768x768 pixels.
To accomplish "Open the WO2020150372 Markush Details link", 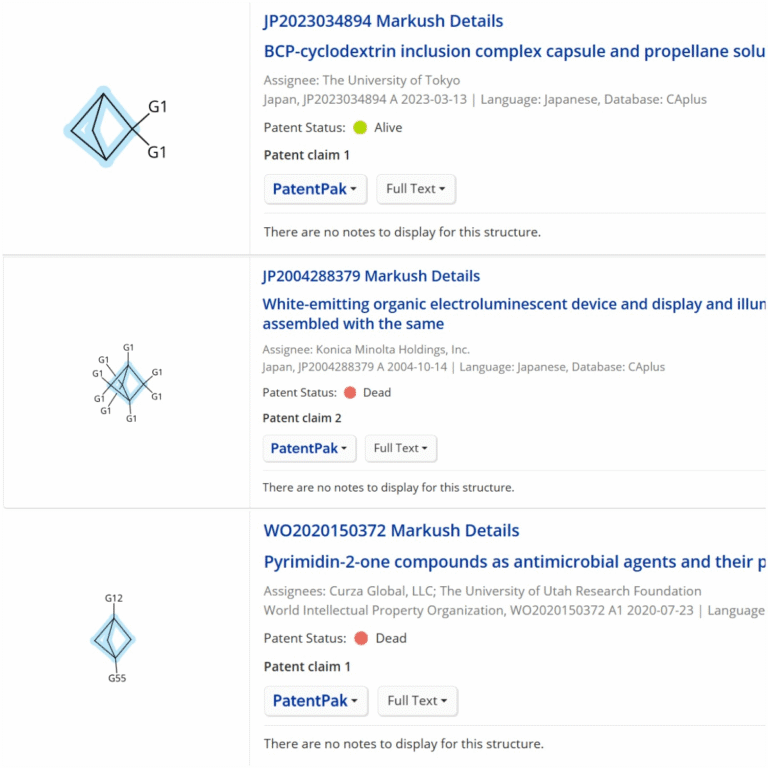I will coord(391,531).
